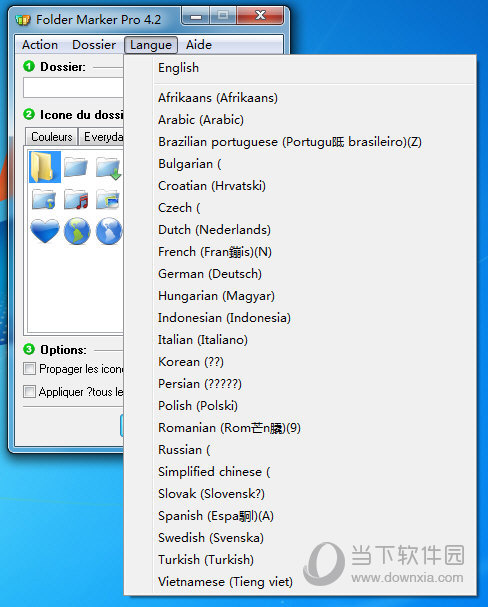488x607 pixels.
Task: Select Swedish (Svenska)
Action: [x=300, y=538]
